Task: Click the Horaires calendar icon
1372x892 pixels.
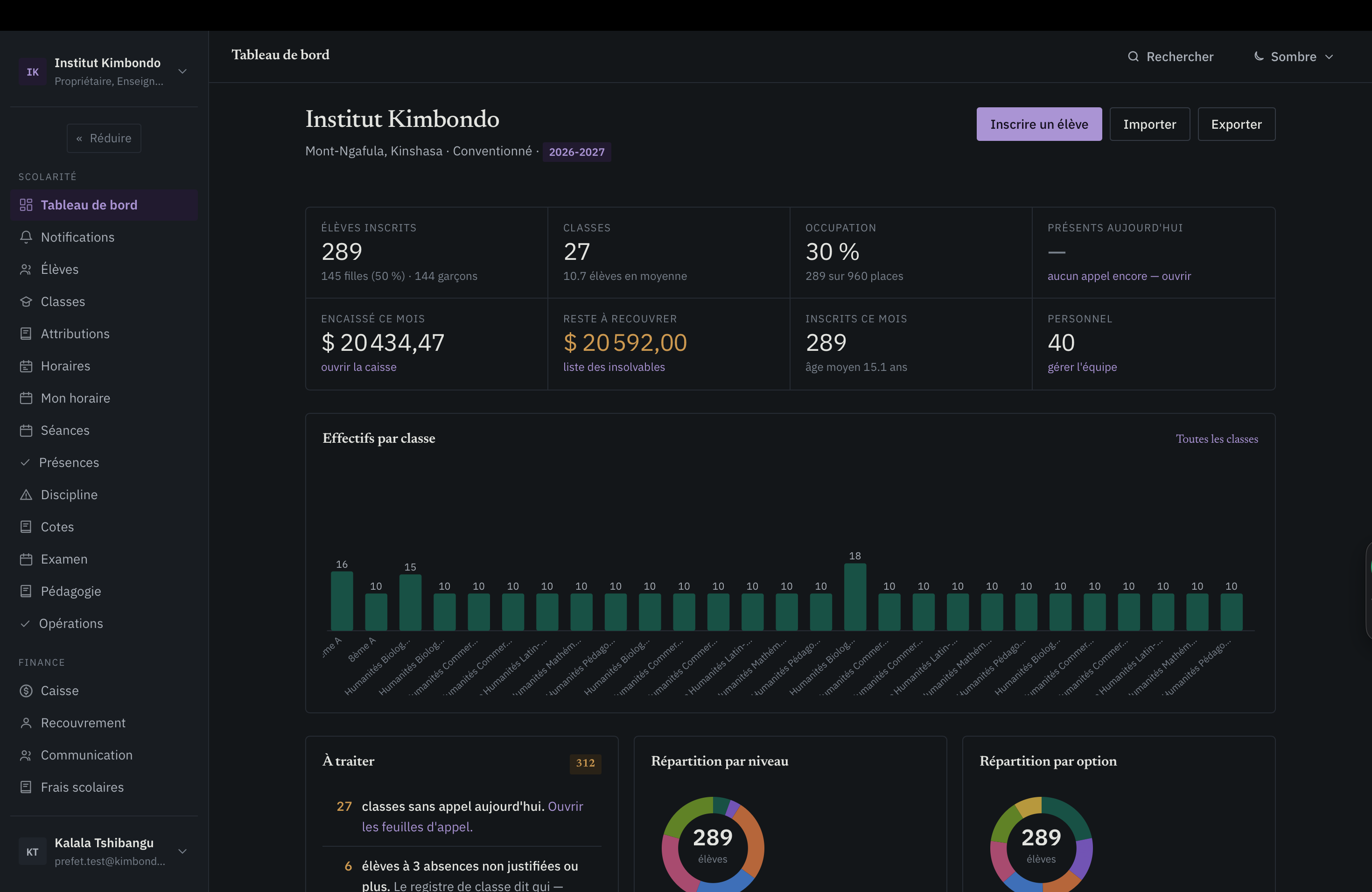Action: pyautogui.click(x=26, y=366)
